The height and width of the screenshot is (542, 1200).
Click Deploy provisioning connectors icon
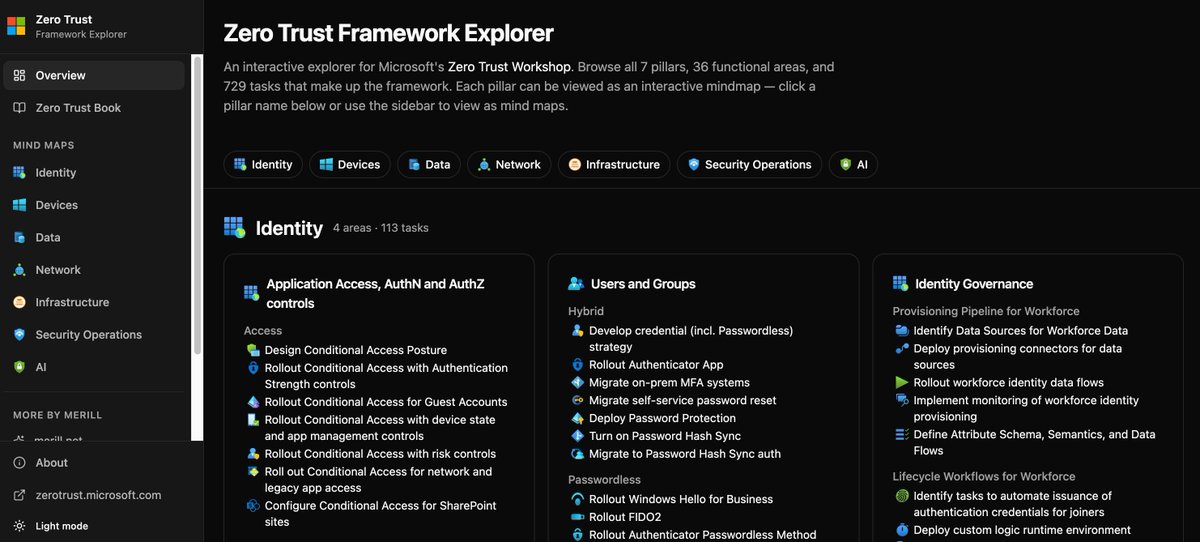click(902, 349)
